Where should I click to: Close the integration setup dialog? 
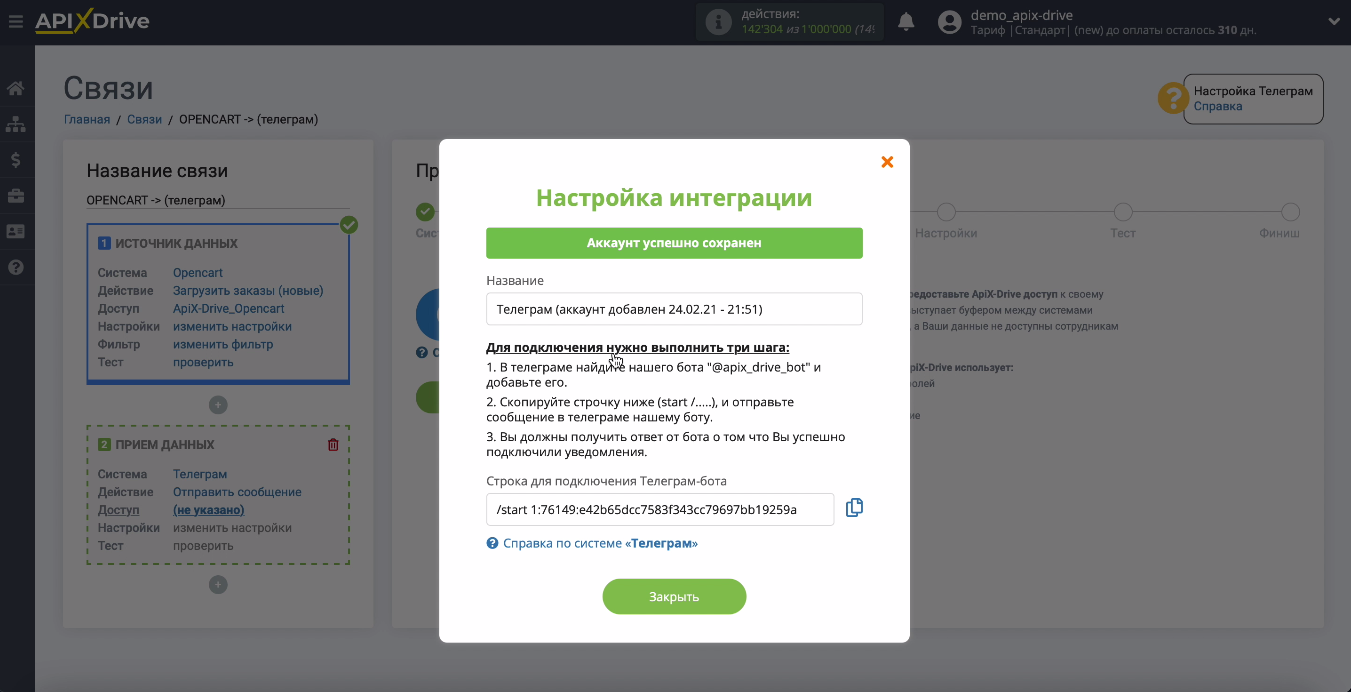point(887,162)
